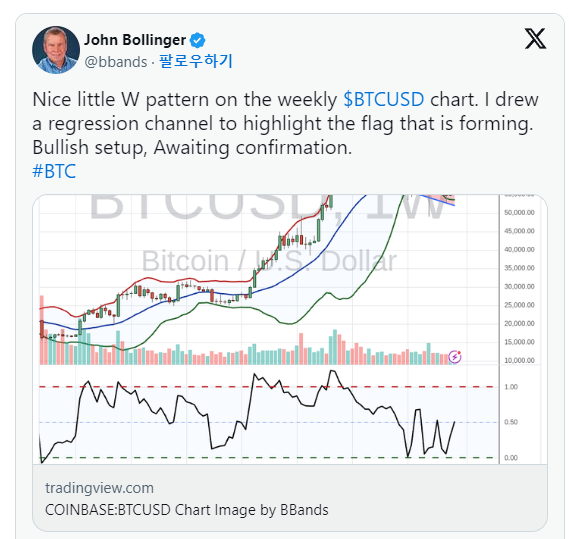Viewport: 569px width, 539px height.
Task: Click the tweet text about W pattern
Action: pyautogui.click(x=285, y=123)
